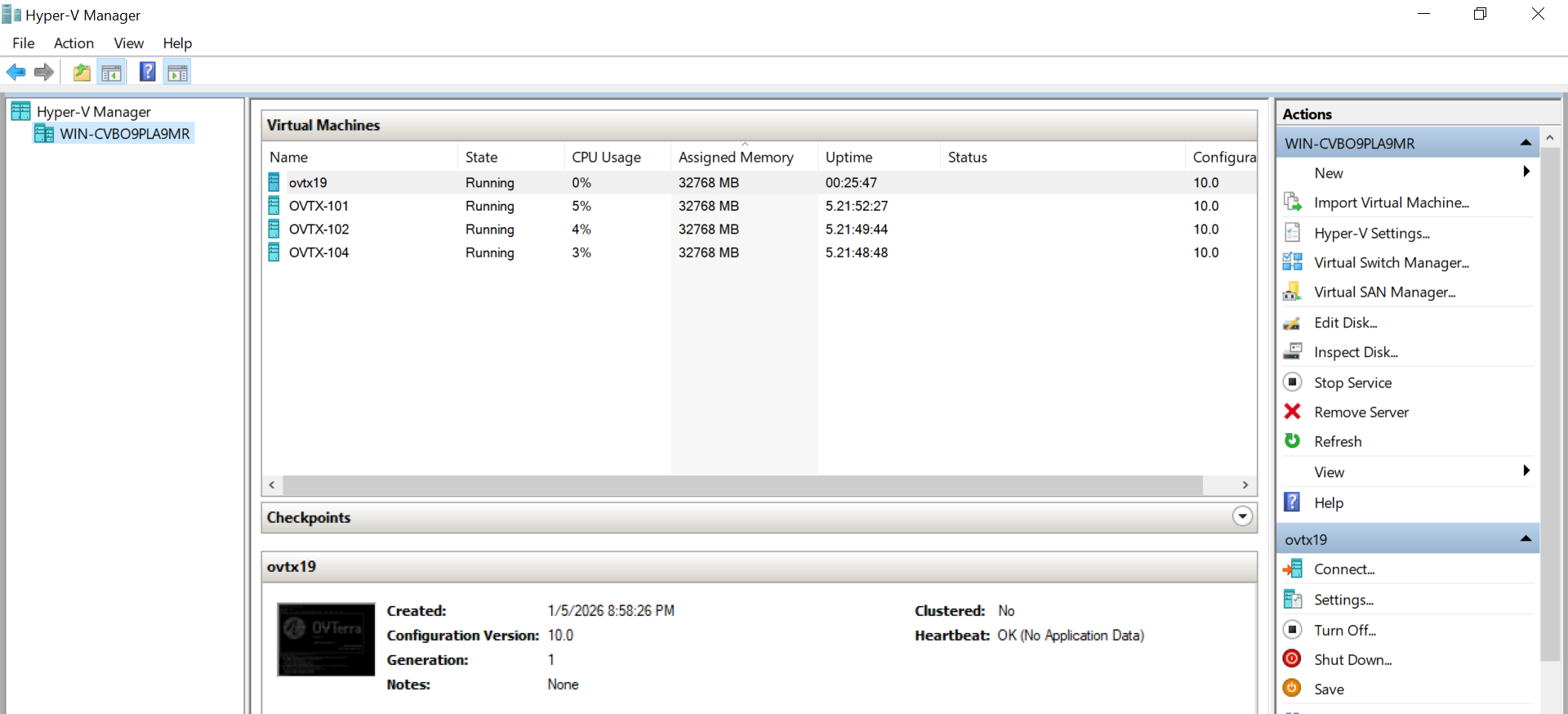Select the OVTX-101 virtual machine name
Viewport: 1568px width, 714px height.
318,206
